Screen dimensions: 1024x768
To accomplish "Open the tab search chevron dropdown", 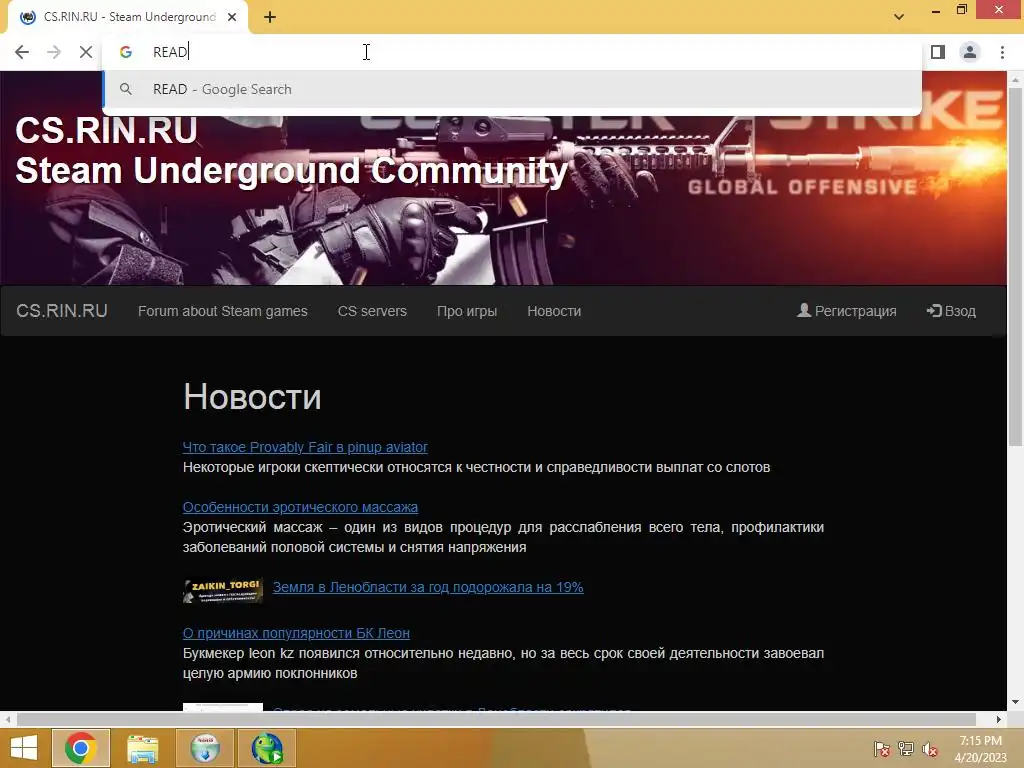I will [x=899, y=17].
